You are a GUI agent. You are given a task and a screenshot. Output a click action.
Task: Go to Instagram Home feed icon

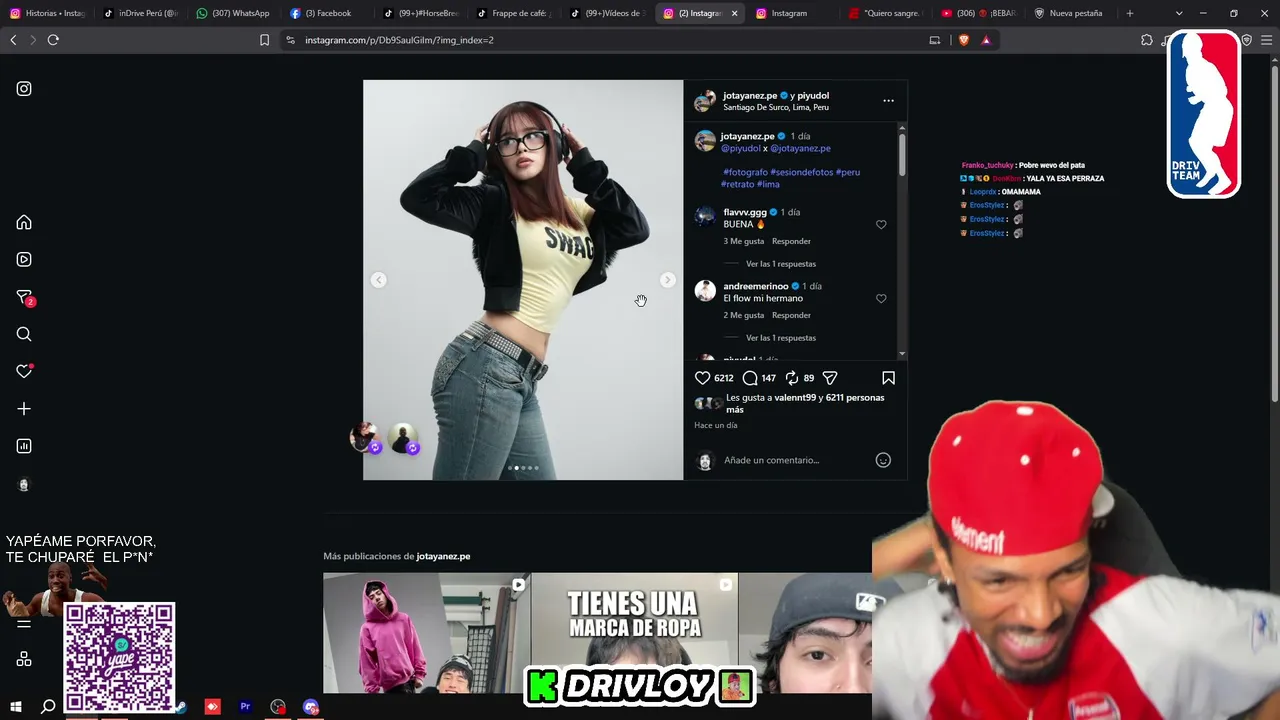(x=24, y=222)
